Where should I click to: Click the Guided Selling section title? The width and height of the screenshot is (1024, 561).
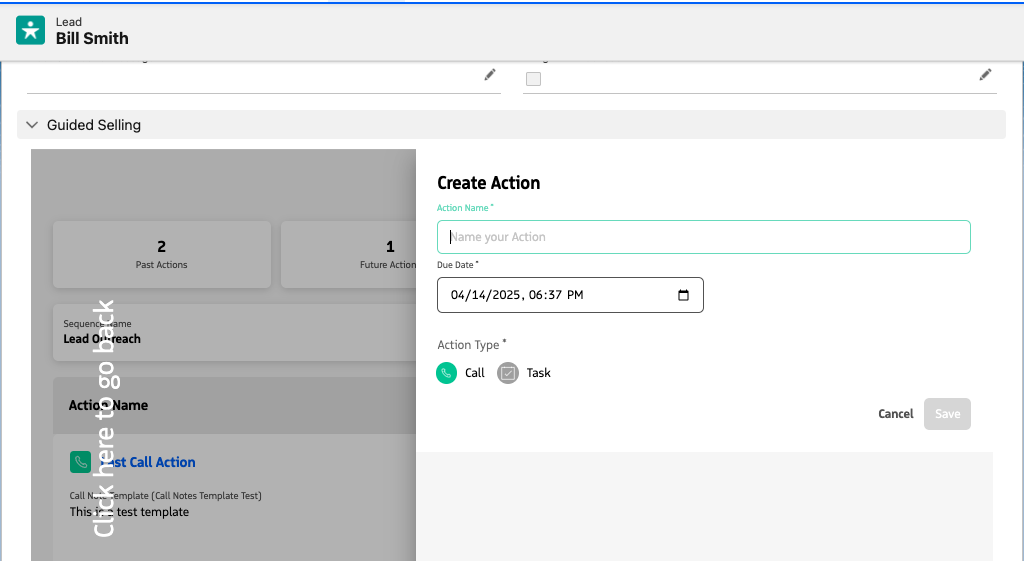coord(94,125)
